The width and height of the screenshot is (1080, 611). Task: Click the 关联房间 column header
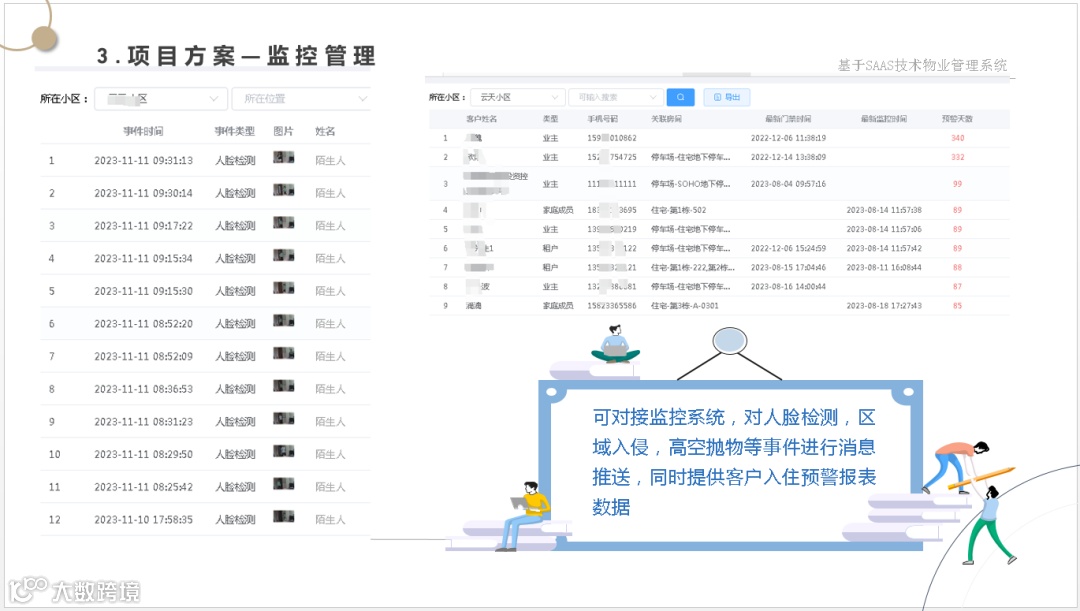[667, 118]
